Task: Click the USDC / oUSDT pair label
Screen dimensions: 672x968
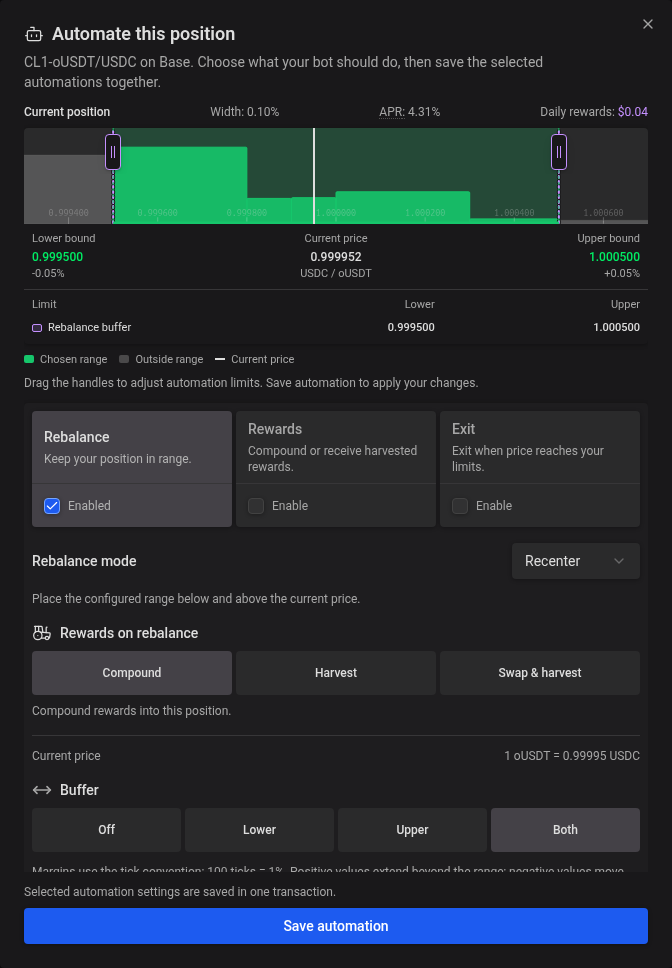Action: pyautogui.click(x=336, y=273)
